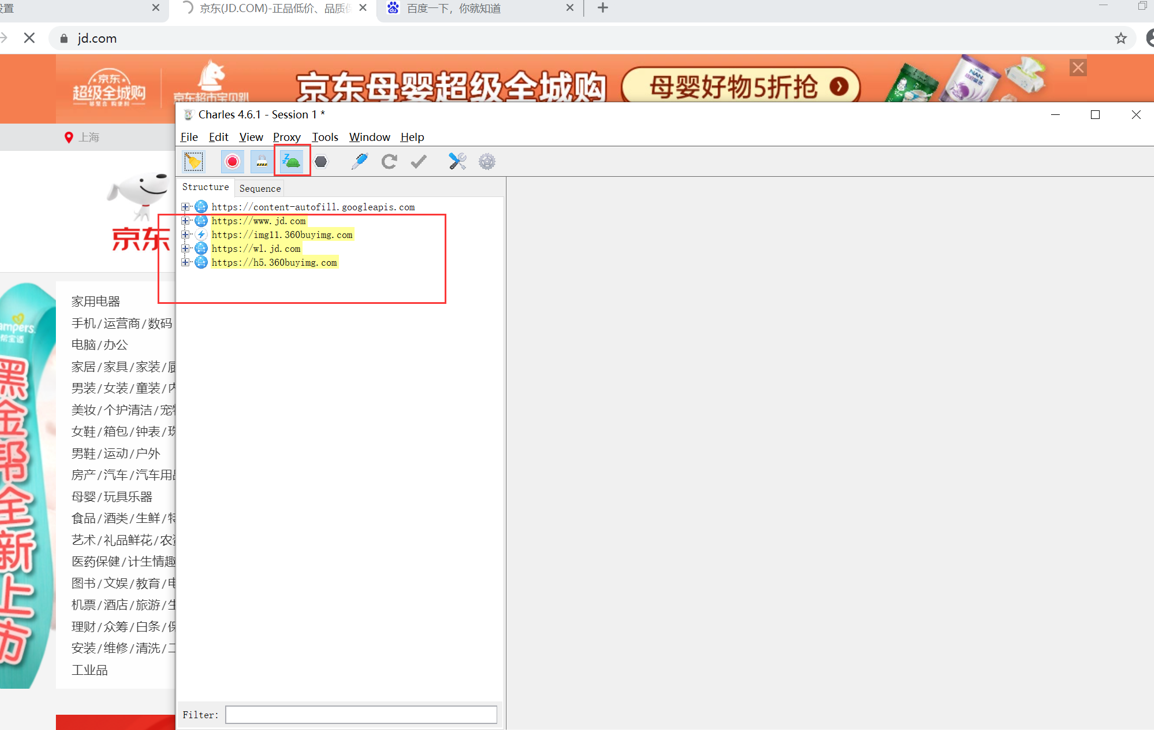
Task: Open the 男鞋/运动/户外 category link
Action: click(116, 453)
